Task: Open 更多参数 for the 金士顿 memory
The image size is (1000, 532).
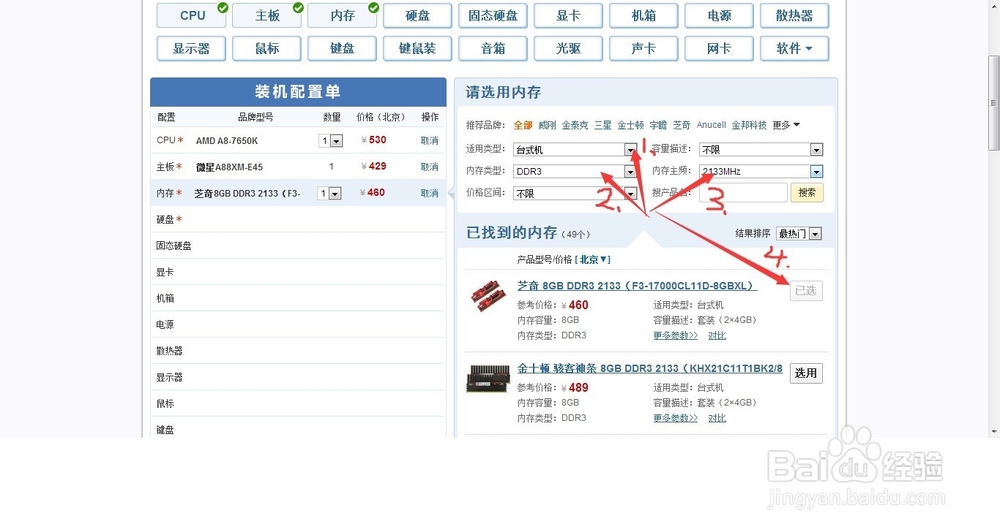Action: point(675,418)
